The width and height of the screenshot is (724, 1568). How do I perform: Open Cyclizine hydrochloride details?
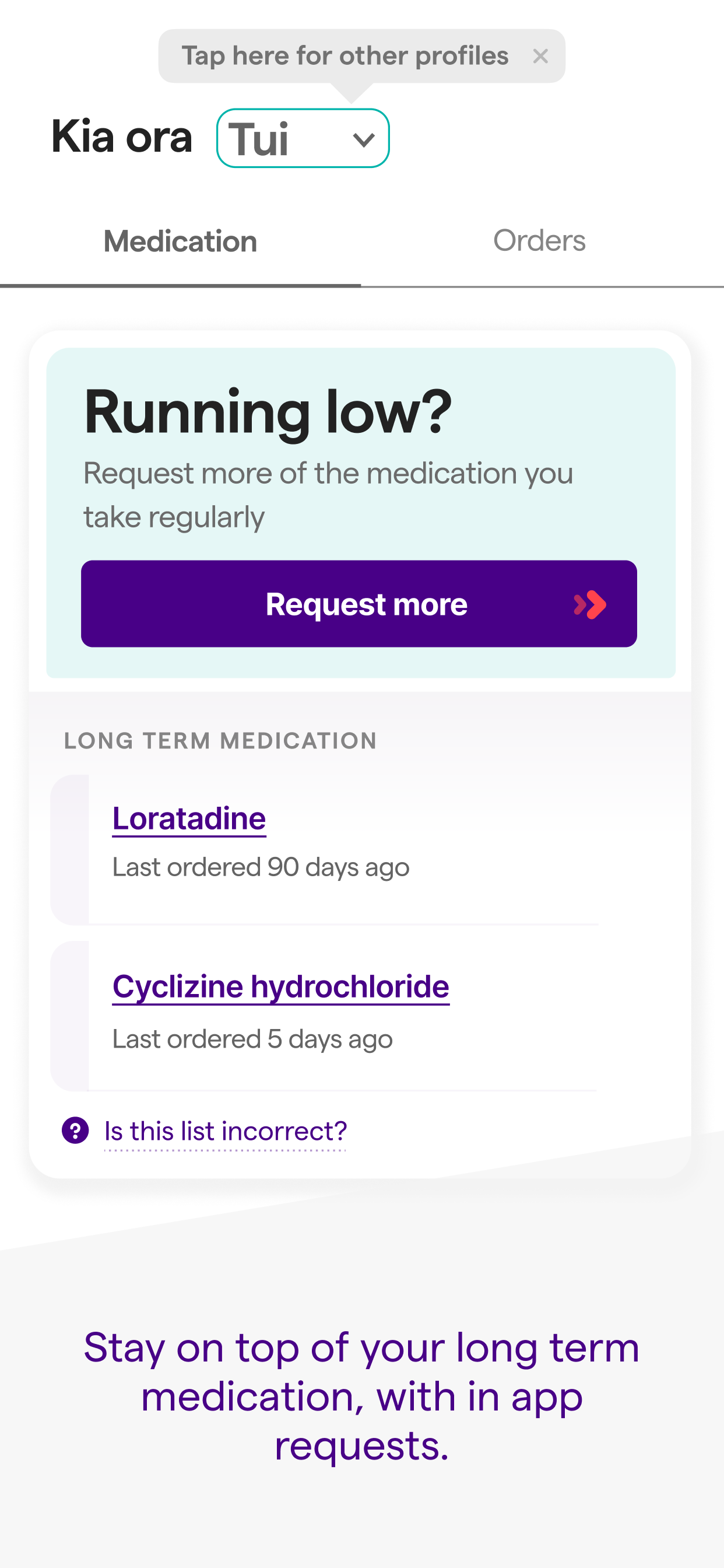(x=280, y=986)
